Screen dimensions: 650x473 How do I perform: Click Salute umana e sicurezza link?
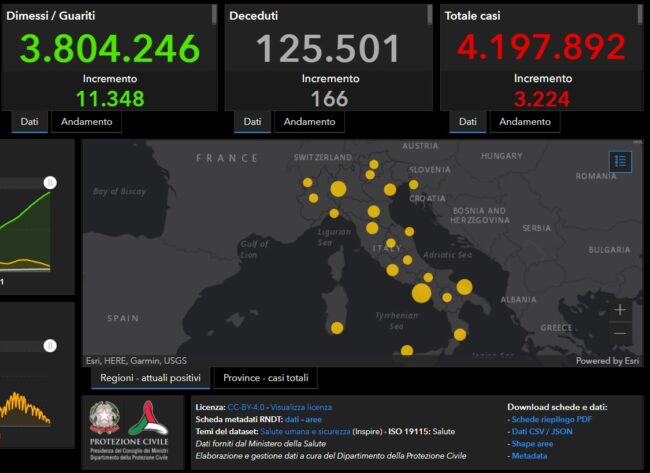[x=305, y=432]
